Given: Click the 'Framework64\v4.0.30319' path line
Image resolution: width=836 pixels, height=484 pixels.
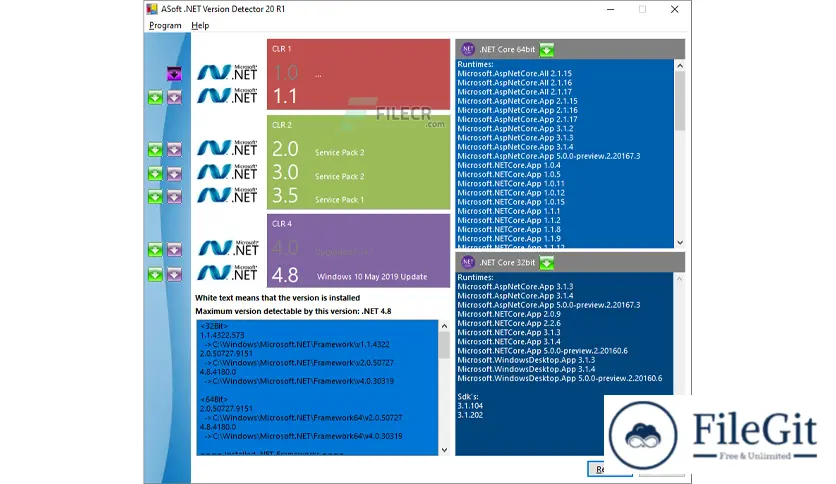Looking at the screenshot, I should (x=303, y=436).
